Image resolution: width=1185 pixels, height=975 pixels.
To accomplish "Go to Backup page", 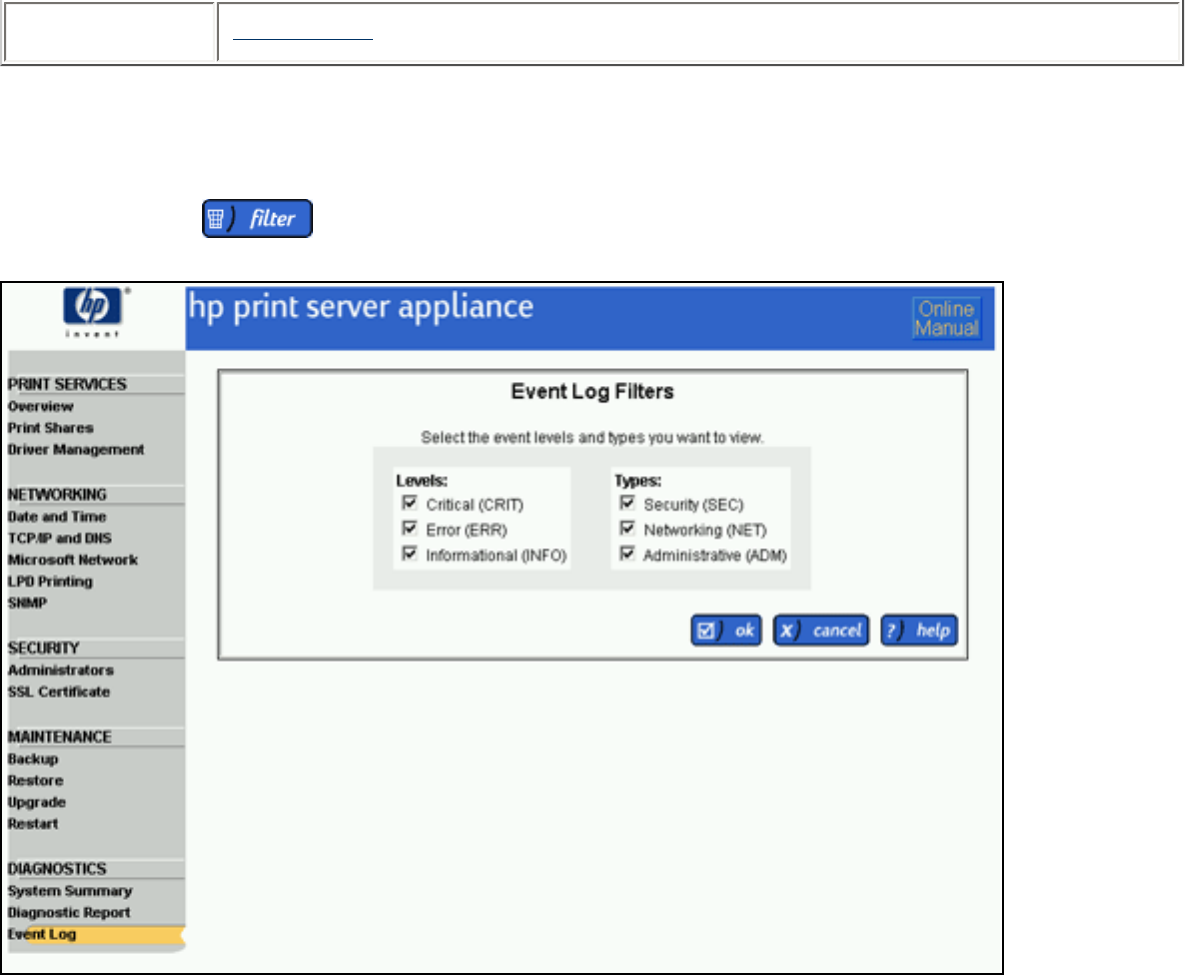I will [32, 759].
